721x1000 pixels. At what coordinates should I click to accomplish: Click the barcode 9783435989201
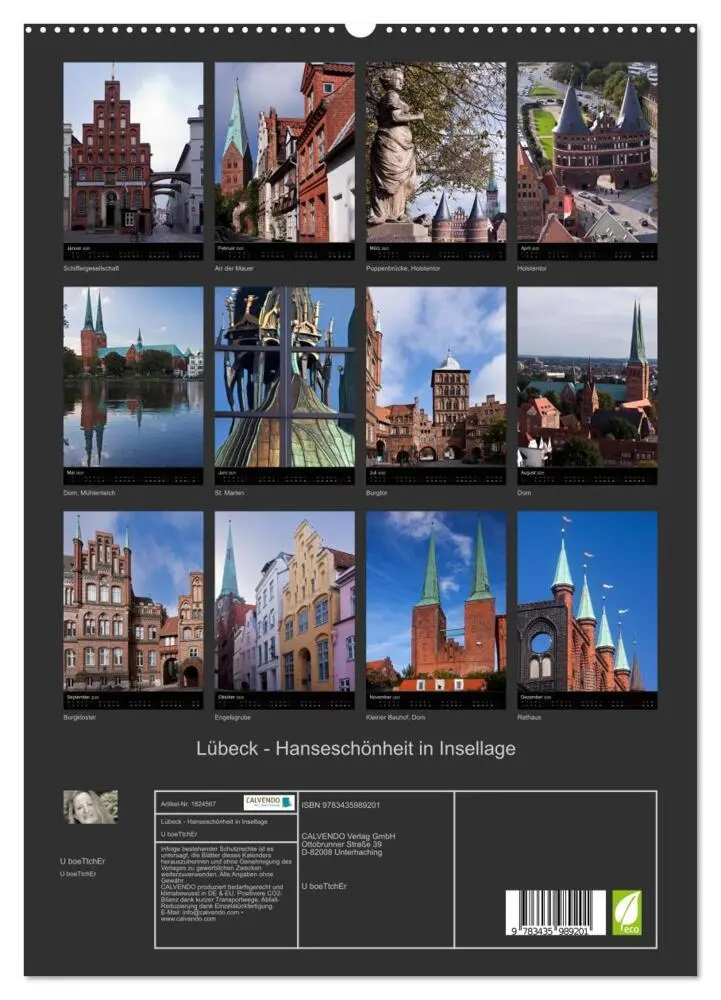pyautogui.click(x=555, y=913)
